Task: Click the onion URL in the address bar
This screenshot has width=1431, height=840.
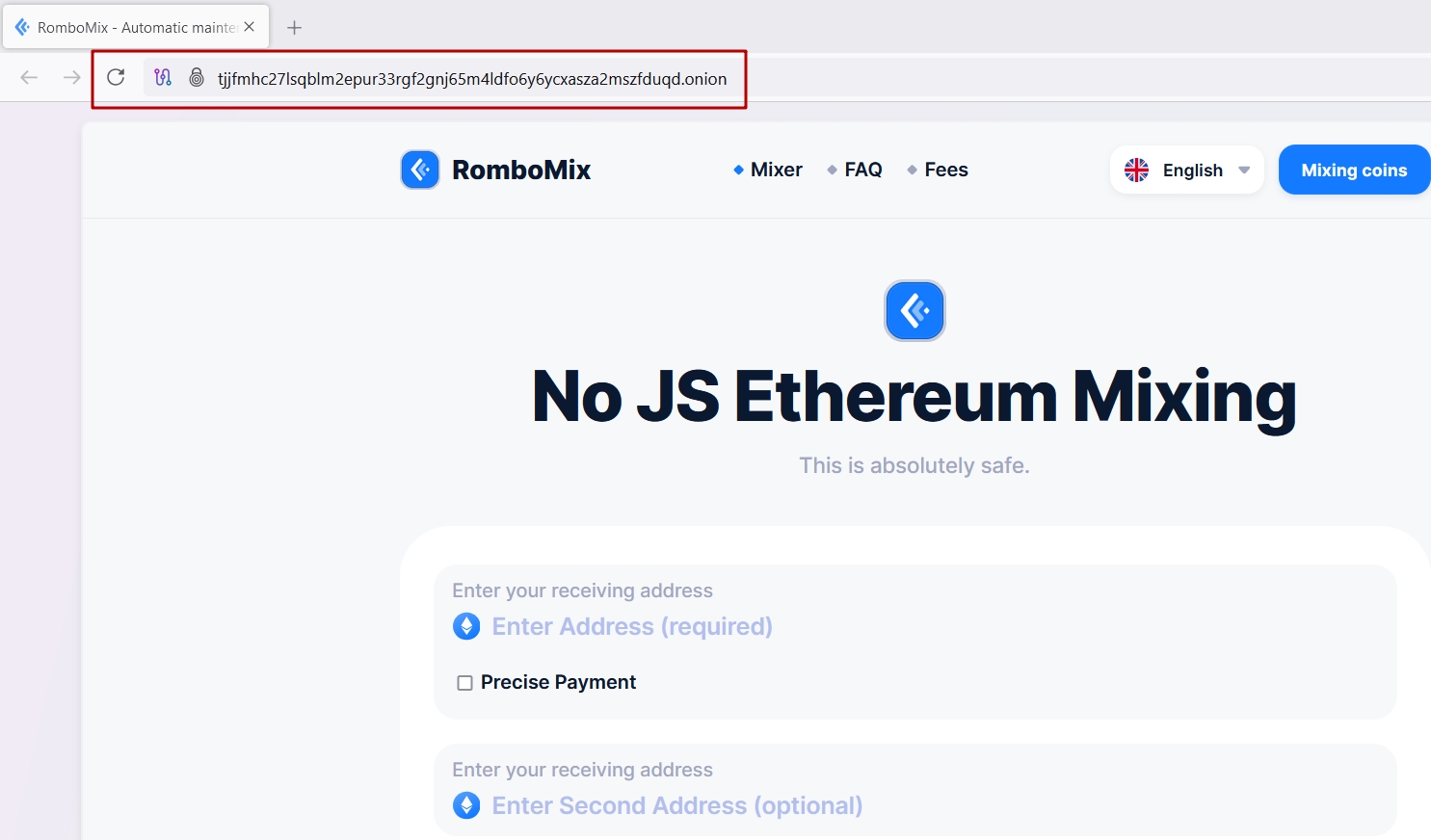Action: point(472,79)
